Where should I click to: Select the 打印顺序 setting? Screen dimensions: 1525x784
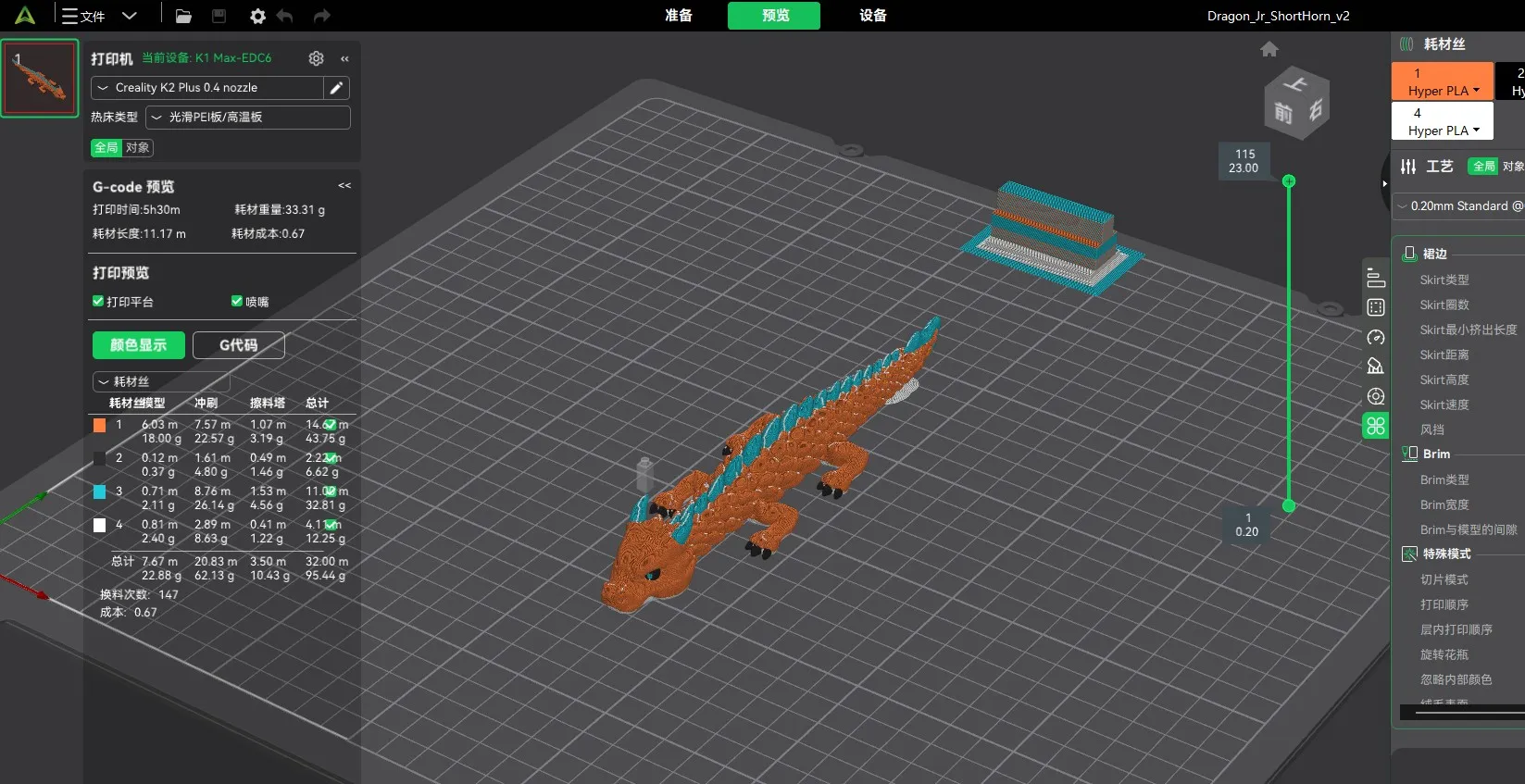tap(1444, 604)
